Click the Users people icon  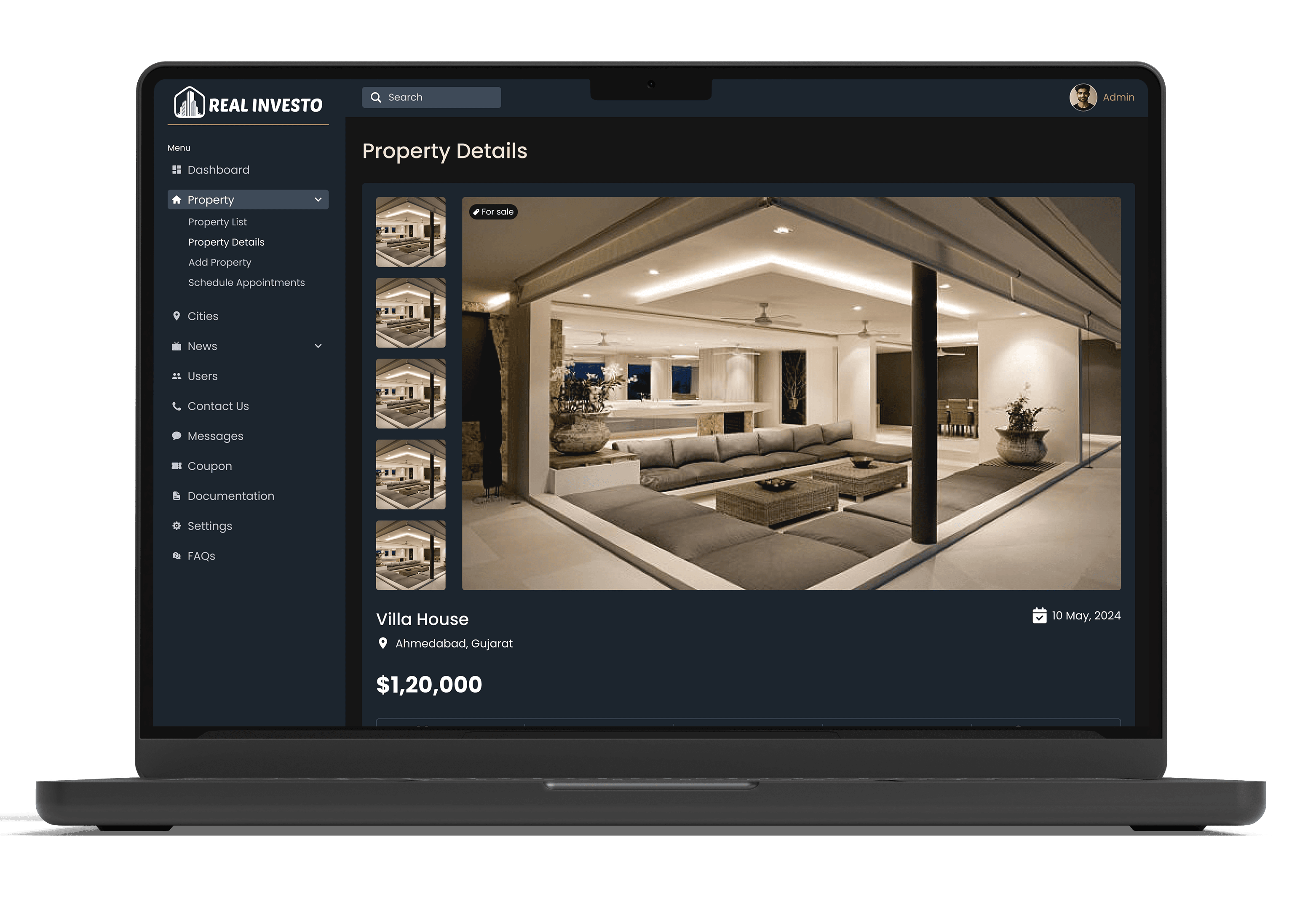click(177, 376)
